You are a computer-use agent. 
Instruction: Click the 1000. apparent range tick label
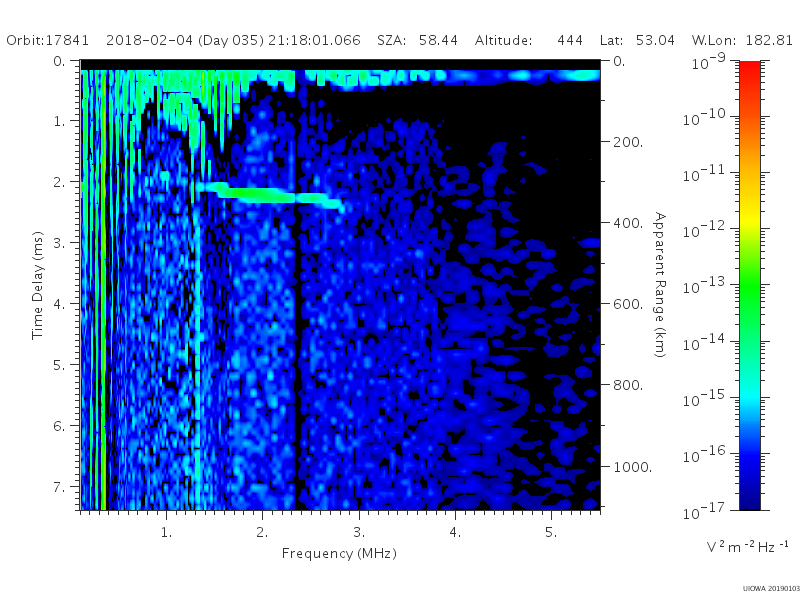(633, 467)
